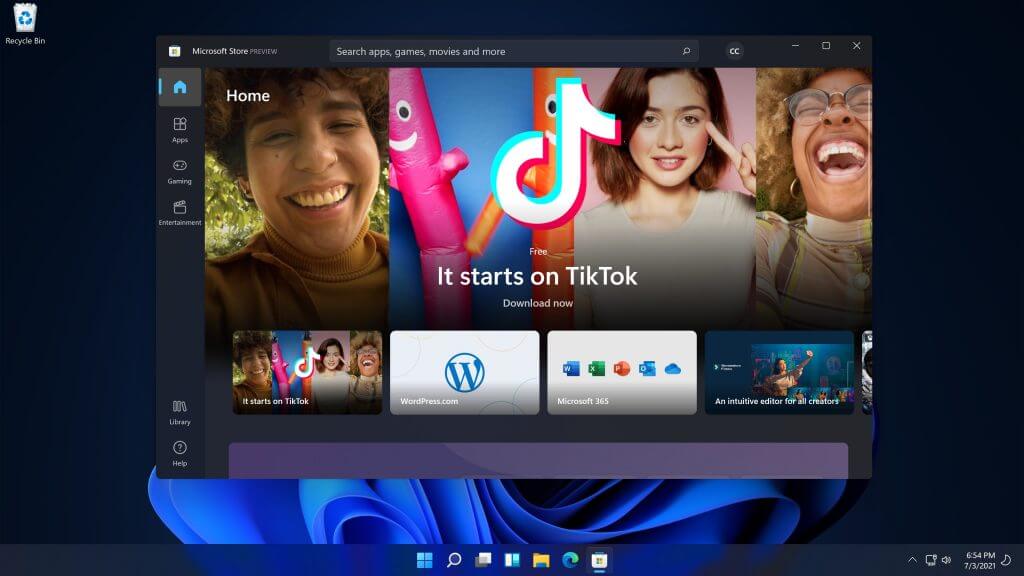Open the Microsoft 365 featured card
Image resolution: width=1024 pixels, height=576 pixels.
[x=622, y=372]
